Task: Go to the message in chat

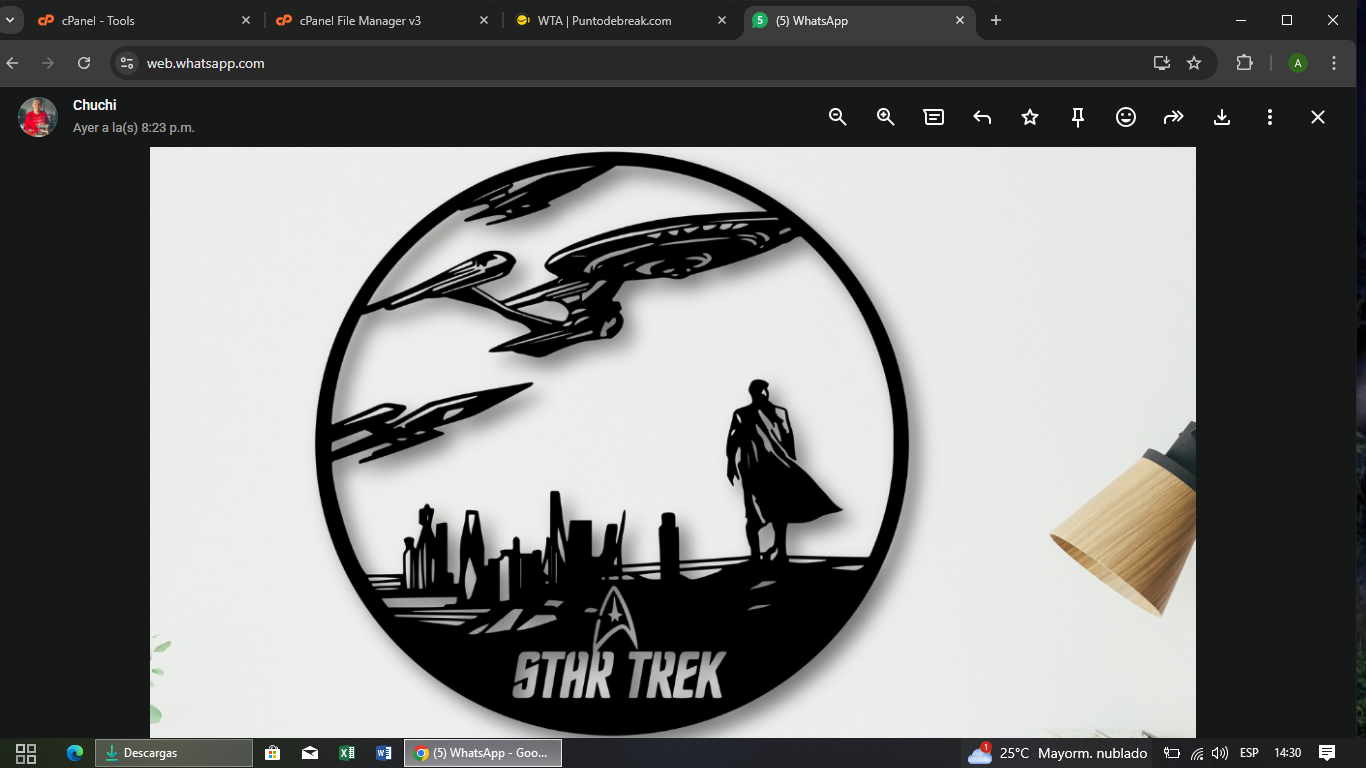Action: [934, 117]
